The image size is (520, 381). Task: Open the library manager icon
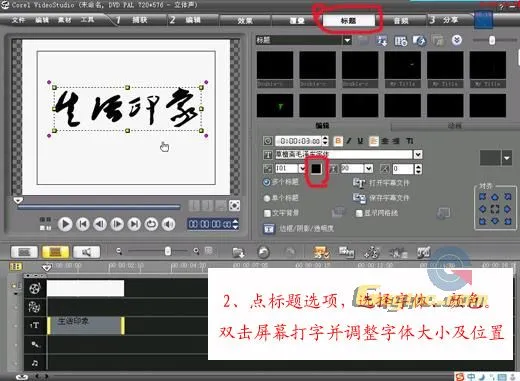coord(400,41)
